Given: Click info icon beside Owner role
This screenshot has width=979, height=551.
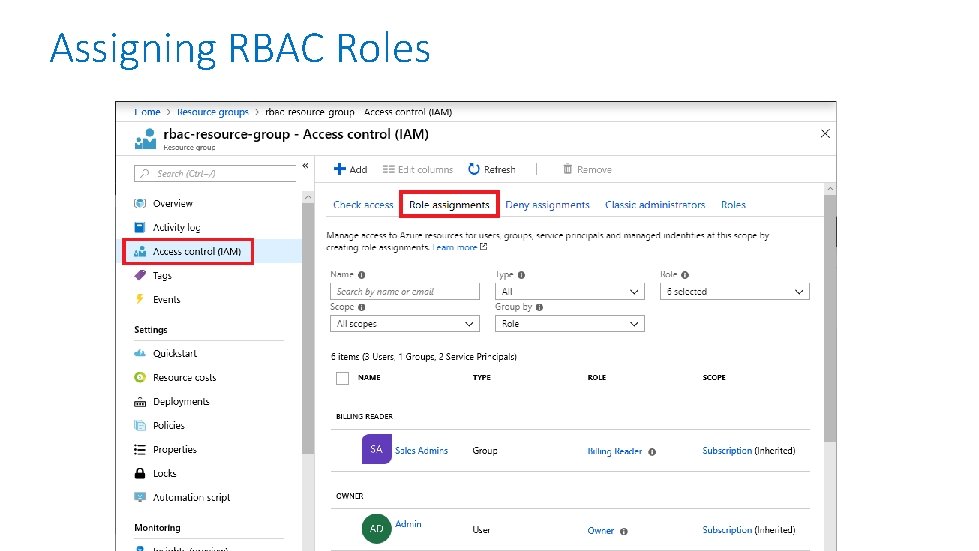Looking at the screenshot, I should (x=624, y=531).
